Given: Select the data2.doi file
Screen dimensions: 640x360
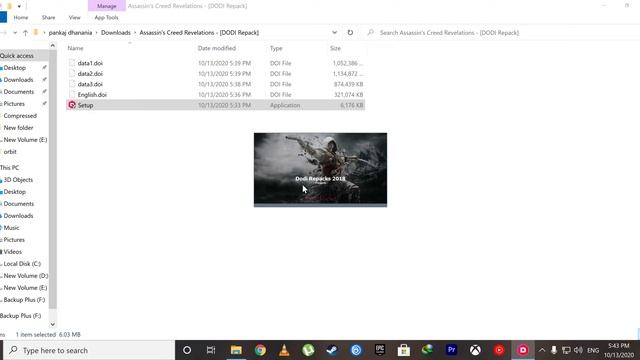Looking at the screenshot, I should click(90, 74).
